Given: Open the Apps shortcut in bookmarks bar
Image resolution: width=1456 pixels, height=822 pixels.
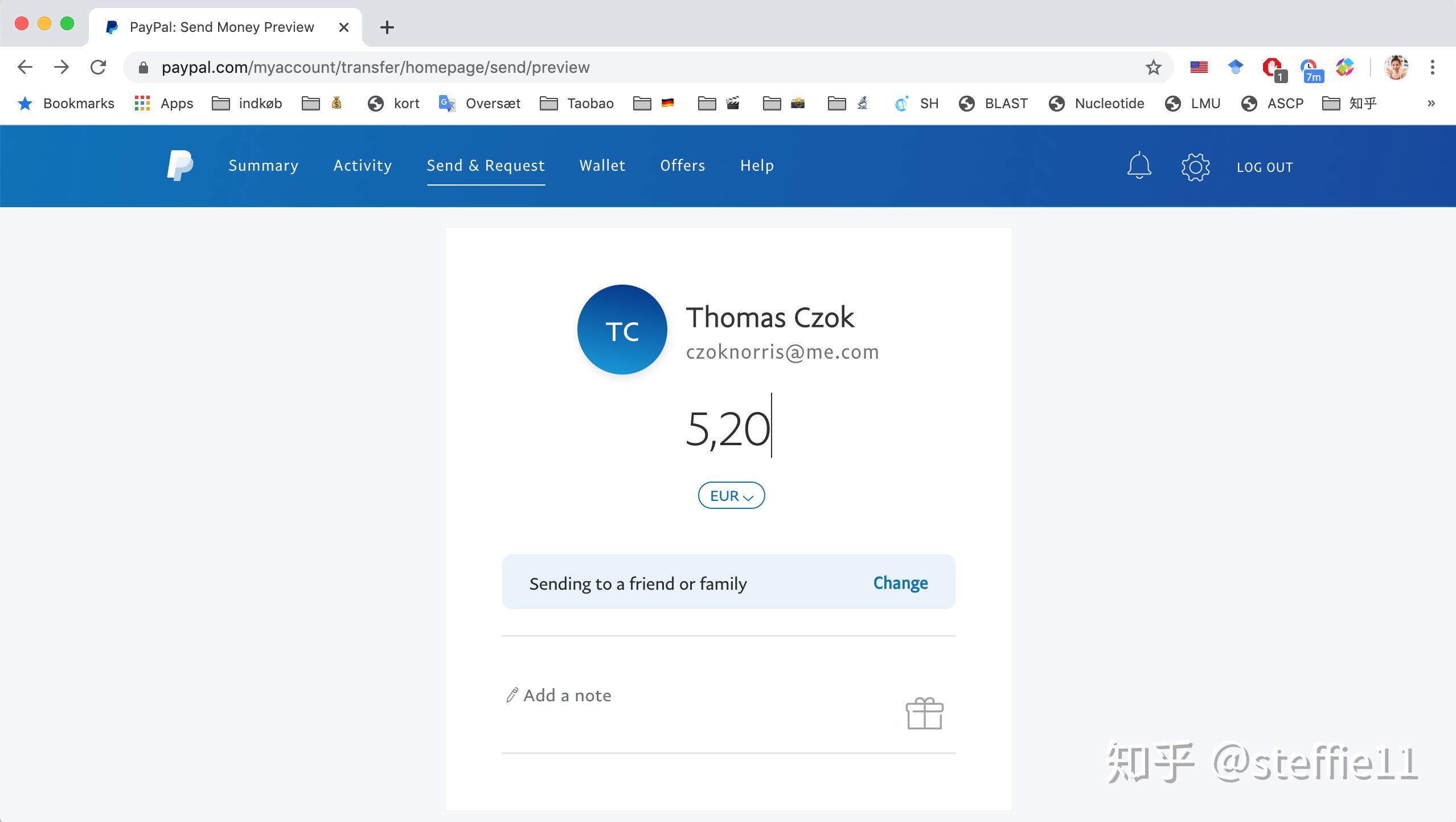Looking at the screenshot, I should click(x=164, y=104).
